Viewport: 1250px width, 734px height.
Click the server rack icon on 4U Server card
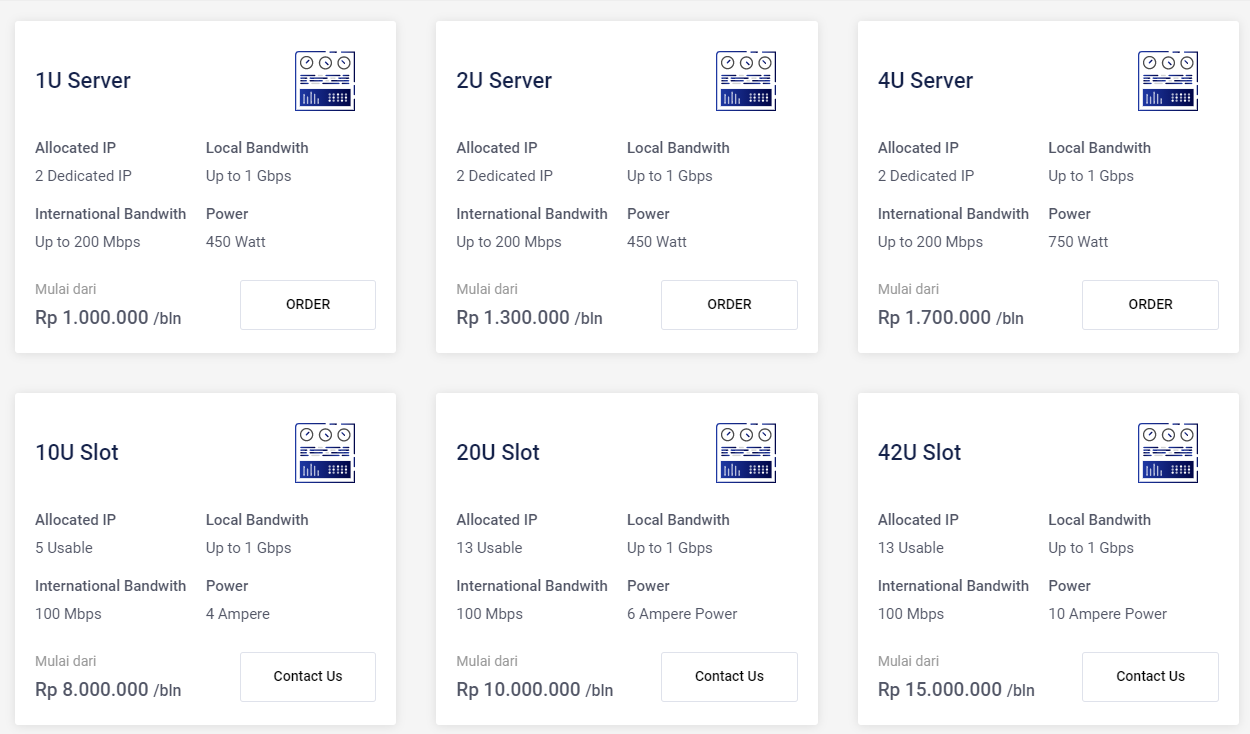[x=1168, y=81]
